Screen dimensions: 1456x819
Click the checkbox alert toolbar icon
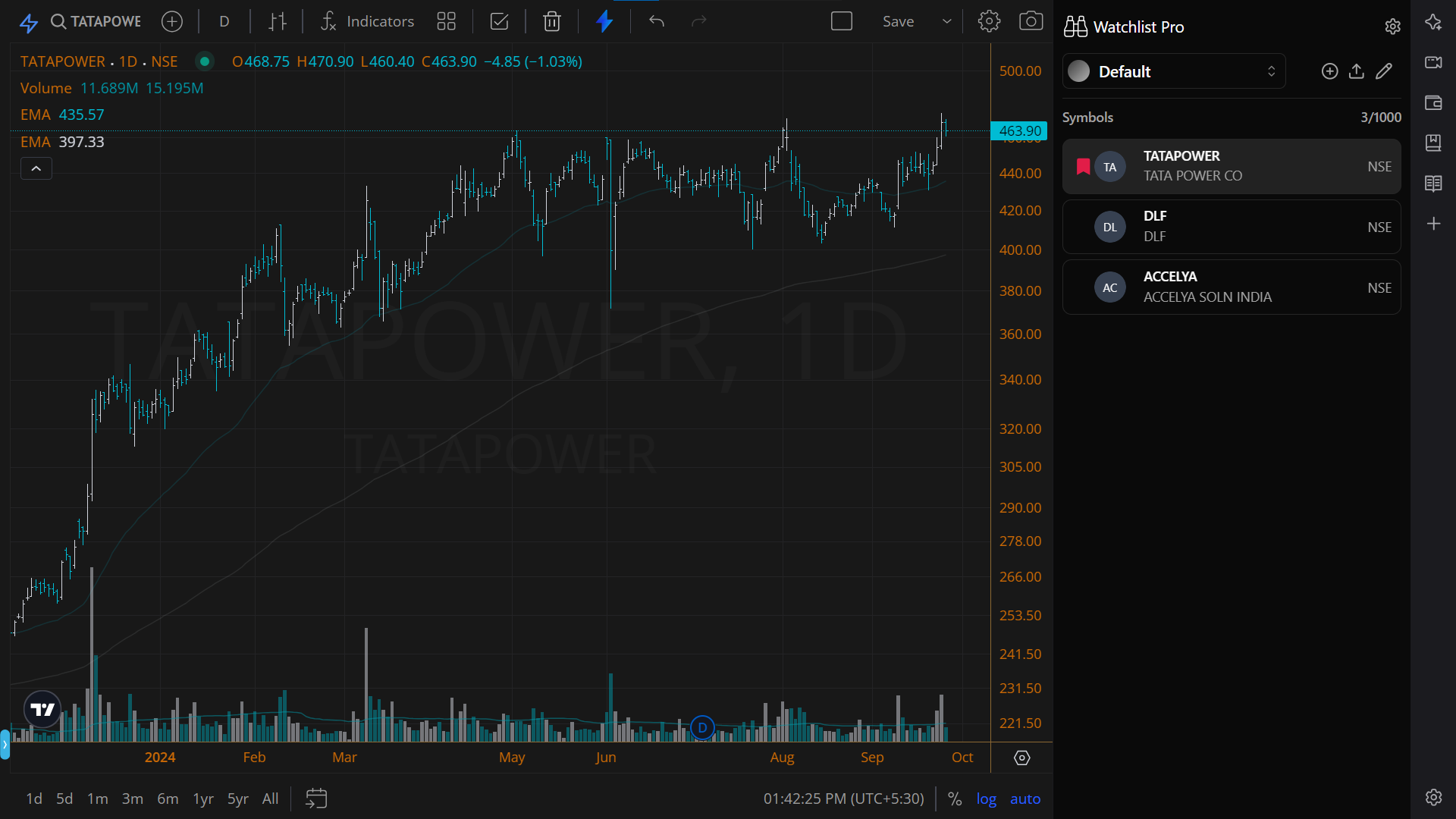point(499,21)
